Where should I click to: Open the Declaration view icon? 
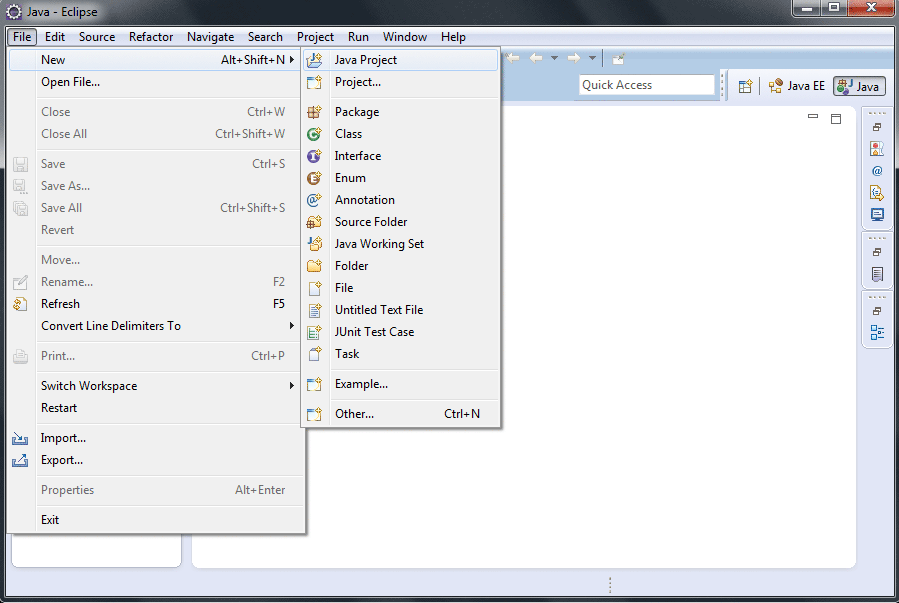point(876,192)
